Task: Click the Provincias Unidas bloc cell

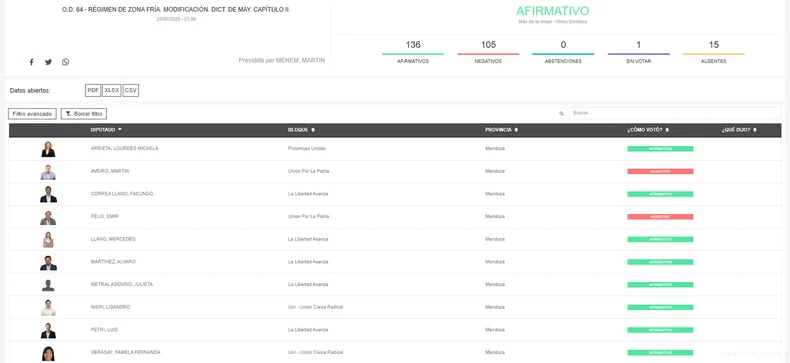Action: point(307,149)
